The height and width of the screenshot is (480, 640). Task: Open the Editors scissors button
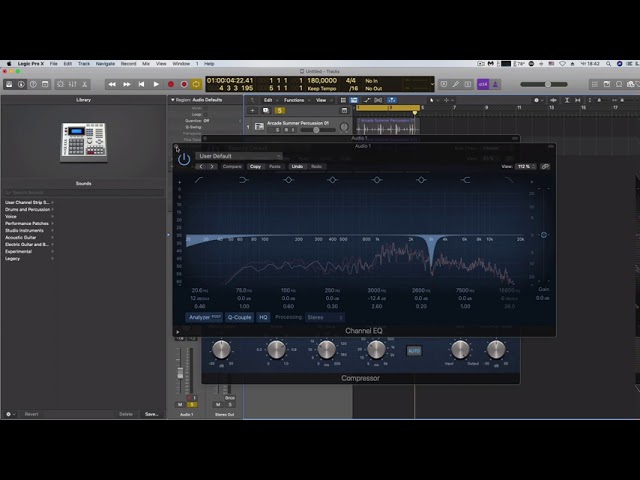pos(84,84)
